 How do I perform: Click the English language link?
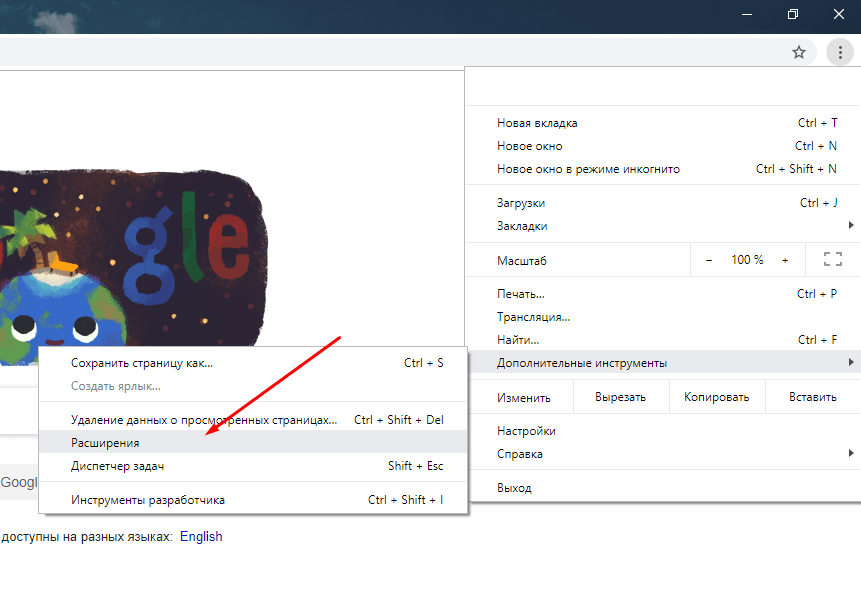point(201,537)
